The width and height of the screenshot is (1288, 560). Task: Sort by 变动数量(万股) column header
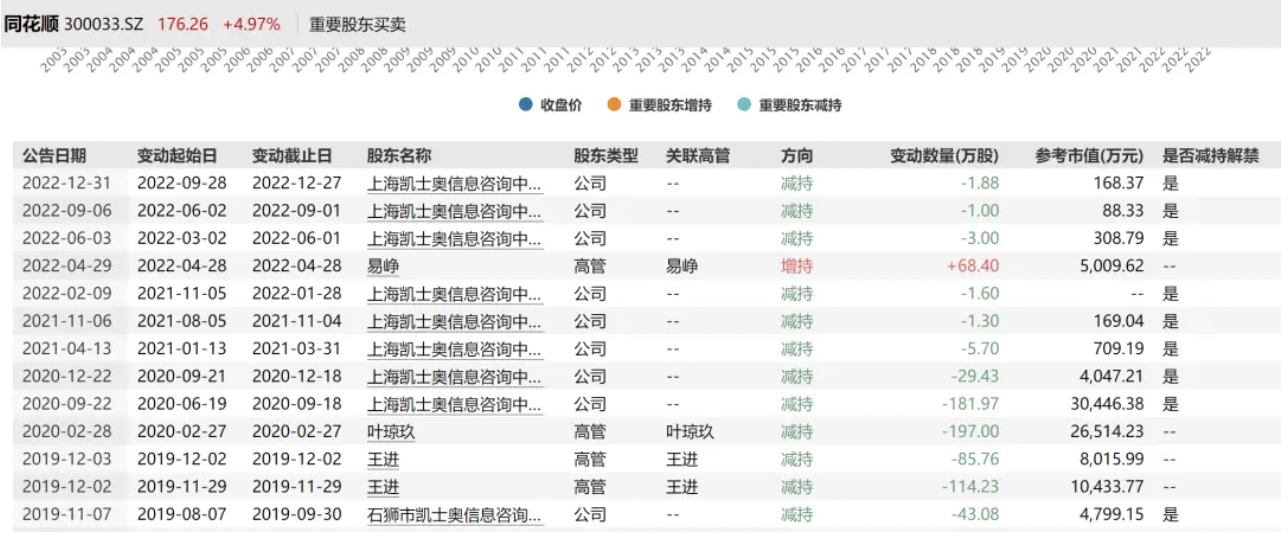944,156
